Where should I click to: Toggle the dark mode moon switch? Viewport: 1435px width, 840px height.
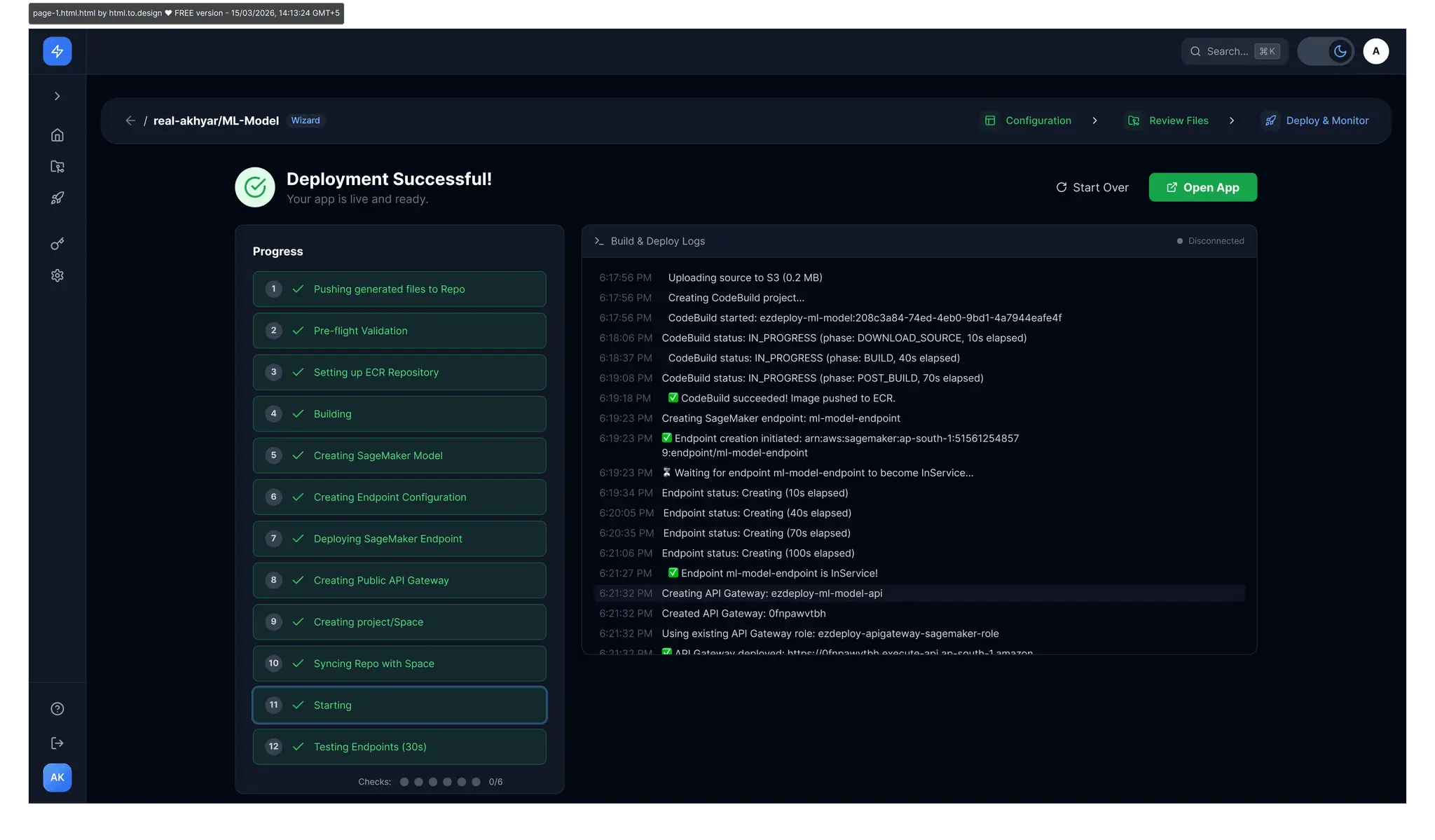[x=1326, y=51]
